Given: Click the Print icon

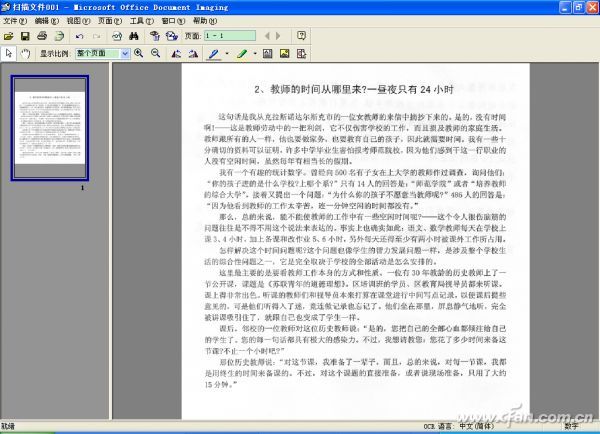Looking at the screenshot, I should click(42, 36).
